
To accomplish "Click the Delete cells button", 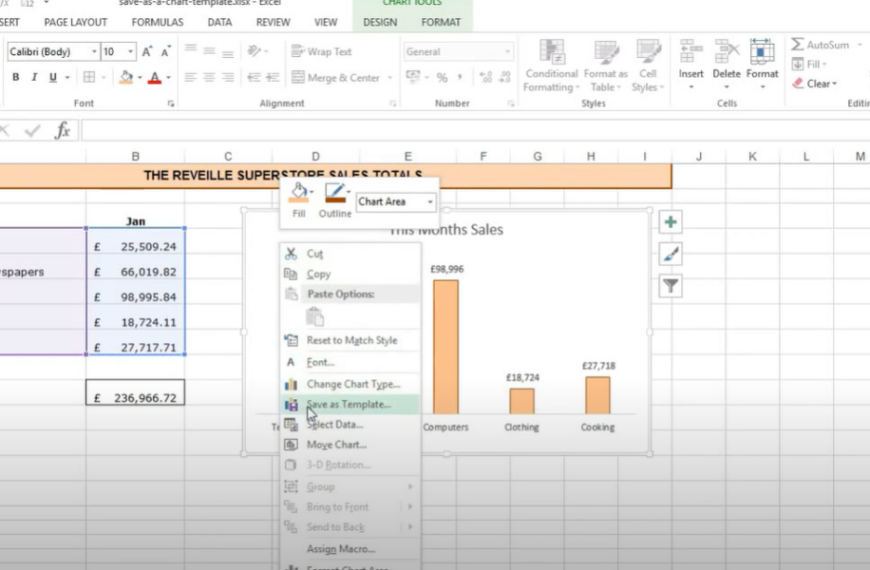I will 726,64.
